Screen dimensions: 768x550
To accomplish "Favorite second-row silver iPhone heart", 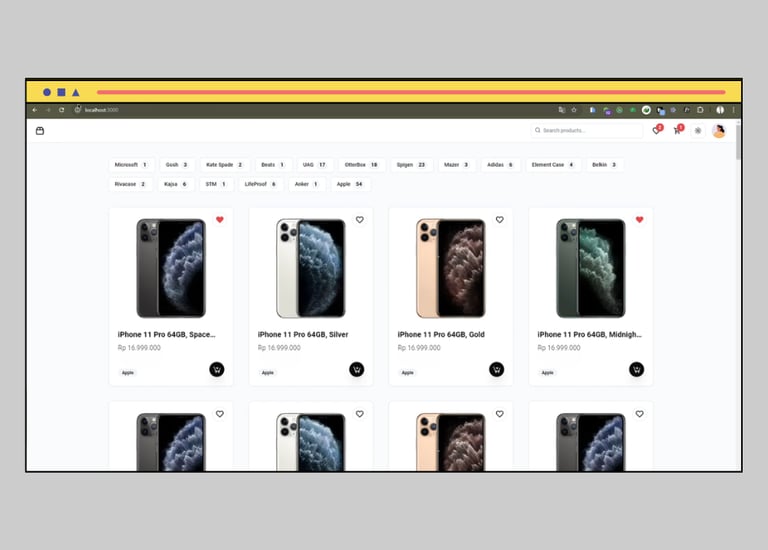I will click(360, 414).
